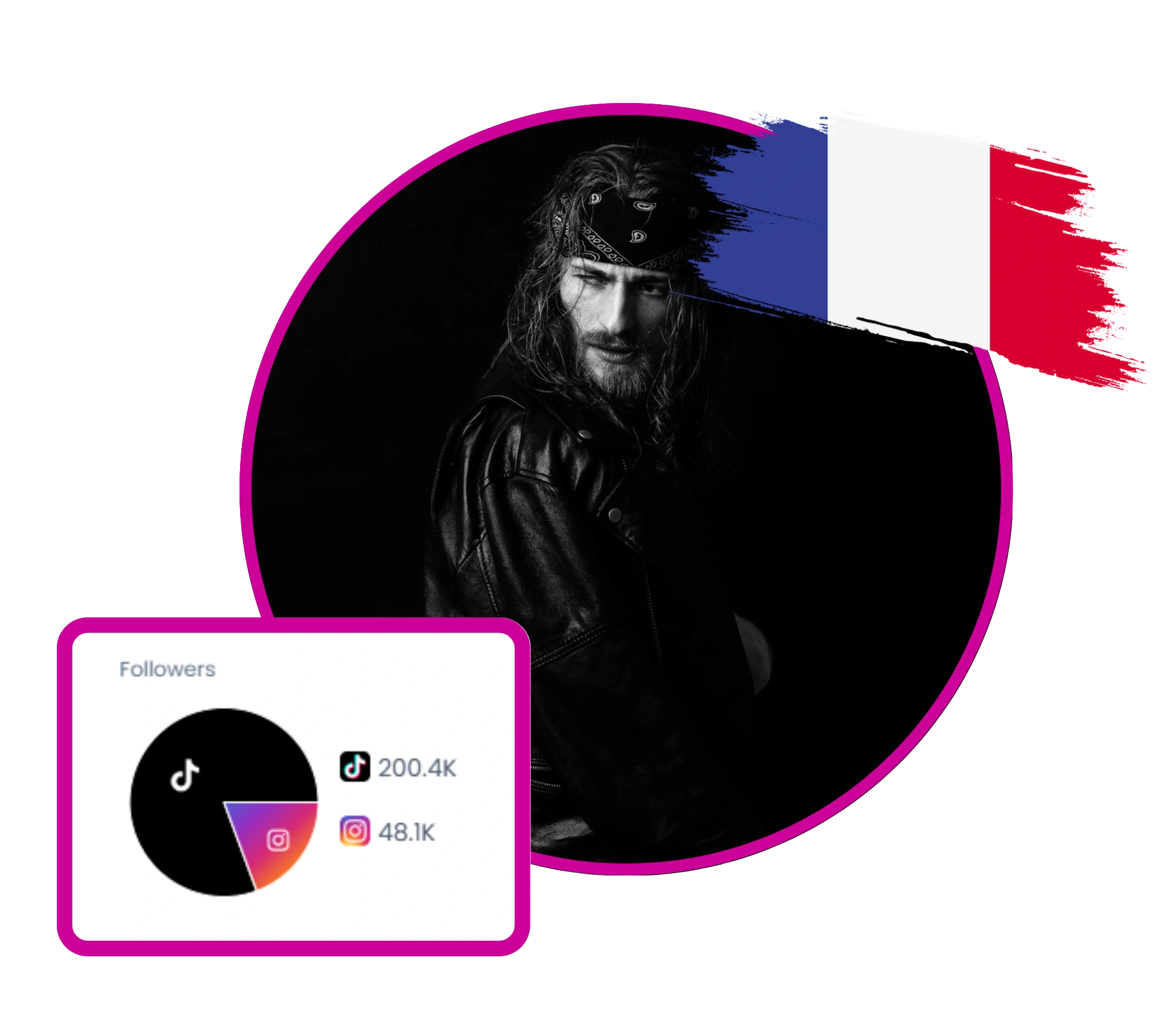This screenshot has width=1176, height=1030.
Task: Click the Followers heading label
Action: tap(167, 669)
